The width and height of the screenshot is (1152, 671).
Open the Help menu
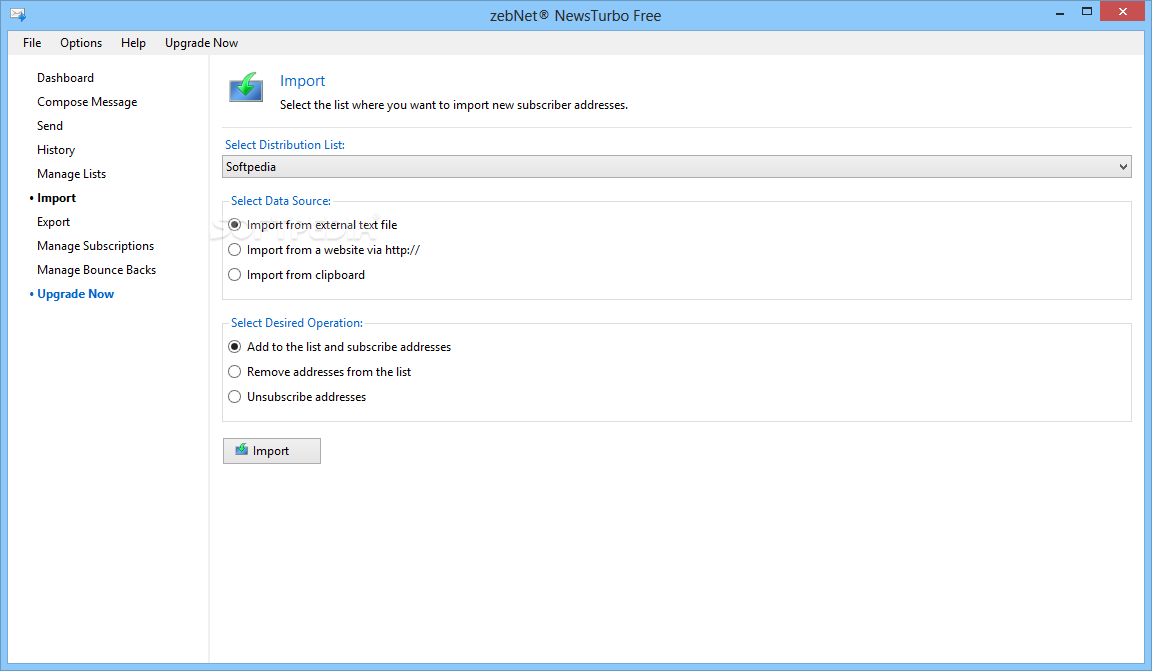point(133,43)
